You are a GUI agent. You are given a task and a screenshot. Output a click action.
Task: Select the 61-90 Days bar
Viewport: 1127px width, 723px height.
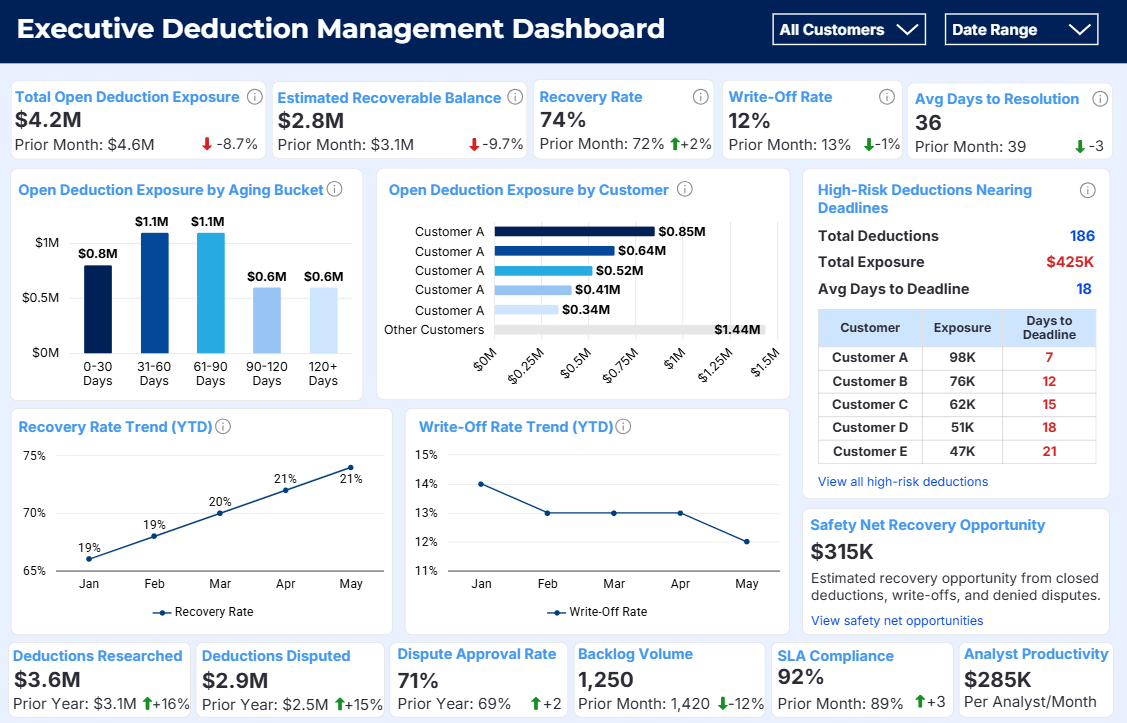[211, 293]
